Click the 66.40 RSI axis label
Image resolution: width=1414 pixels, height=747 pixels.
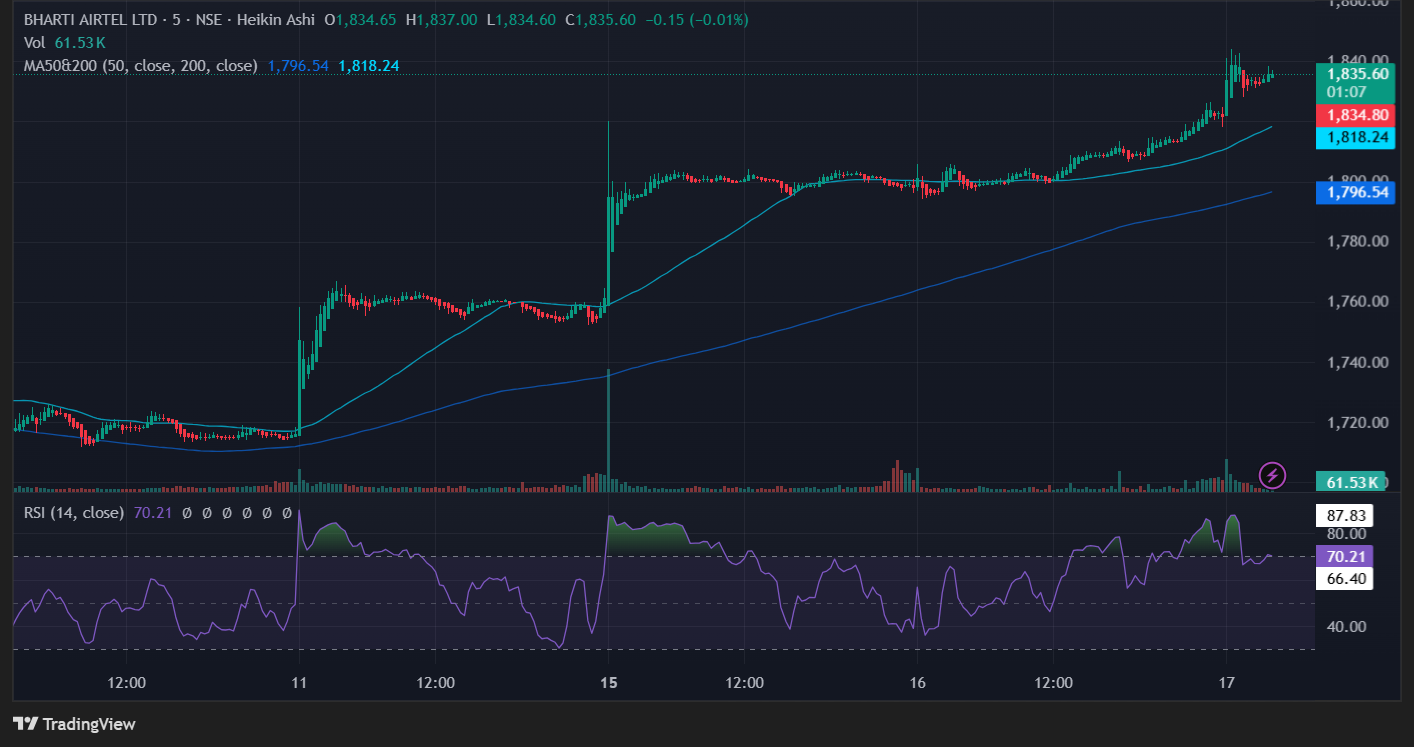point(1346,579)
